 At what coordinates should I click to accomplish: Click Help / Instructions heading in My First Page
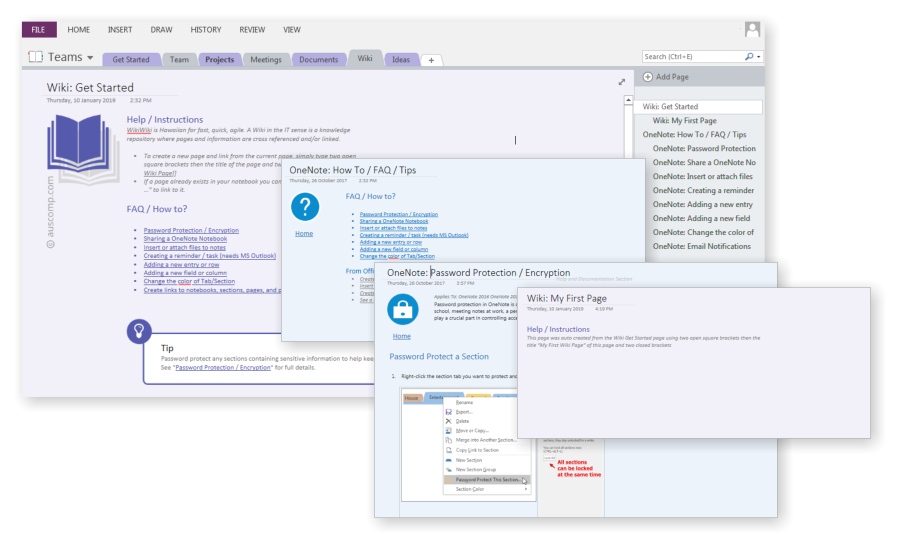tap(558, 329)
